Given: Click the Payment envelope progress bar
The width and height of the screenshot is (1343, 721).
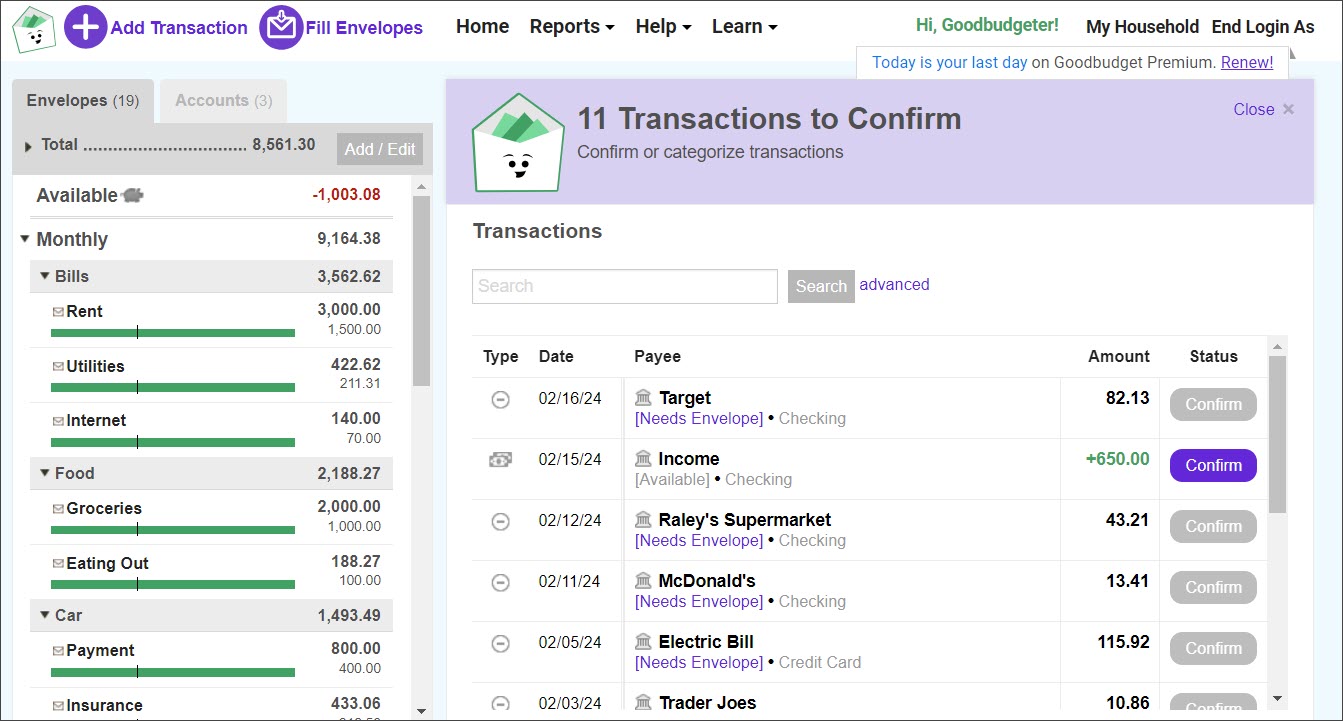Looking at the screenshot, I should point(173,672).
